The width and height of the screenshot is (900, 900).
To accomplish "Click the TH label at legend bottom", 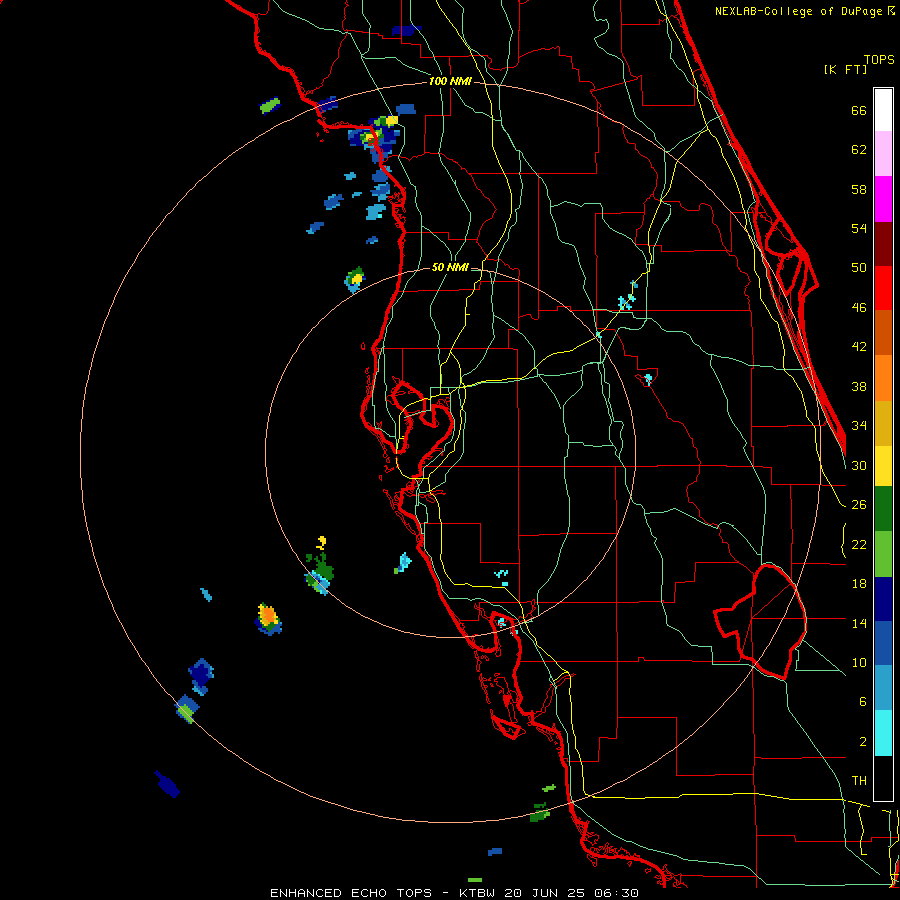I will tap(859, 781).
